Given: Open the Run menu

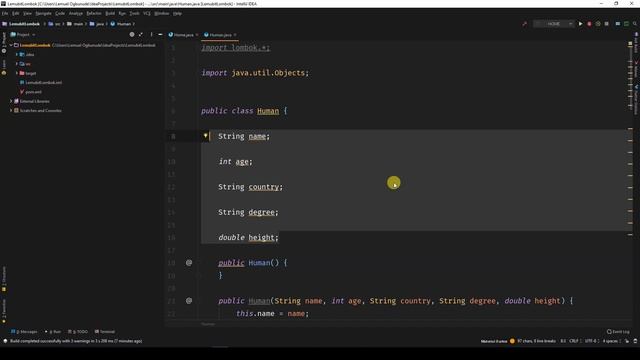Looking at the screenshot, I should tap(122, 13).
